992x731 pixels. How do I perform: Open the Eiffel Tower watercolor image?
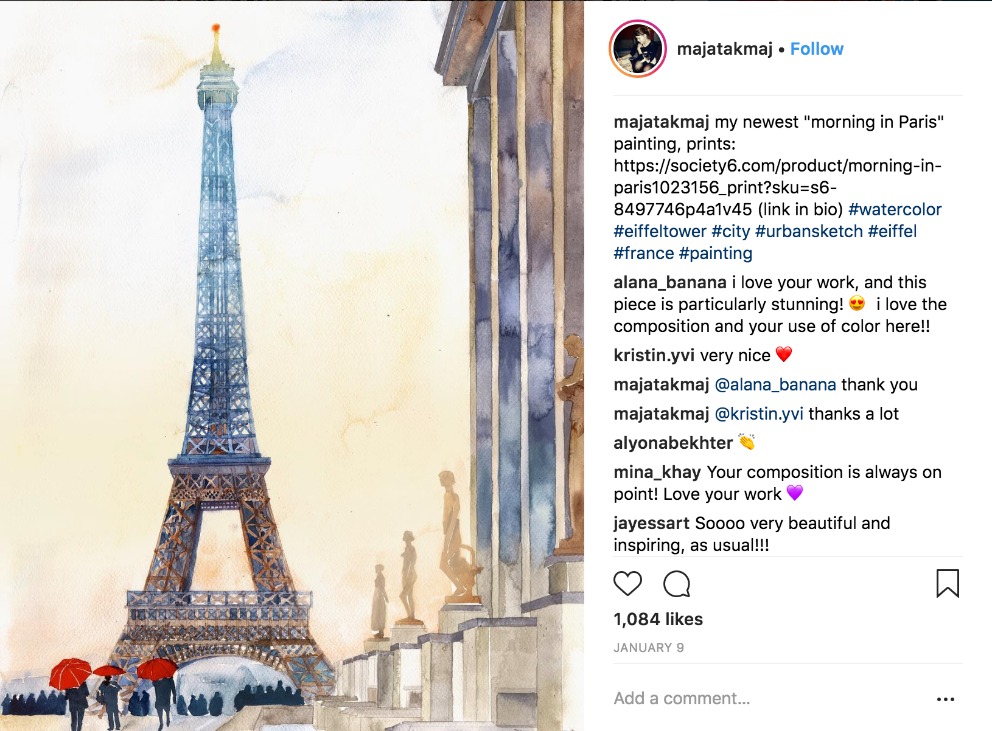click(x=292, y=366)
